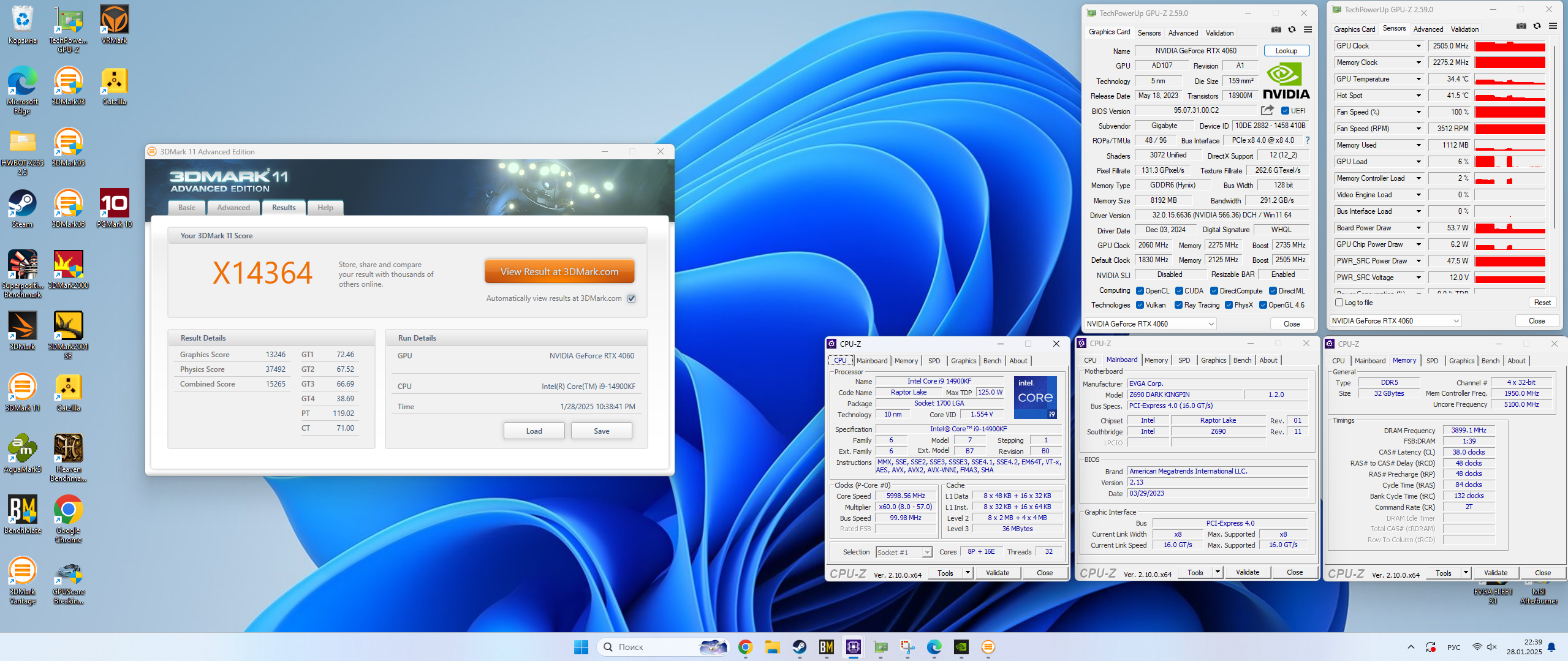
Task: Click the GPU Clock sensor graph
Action: tap(1510, 46)
